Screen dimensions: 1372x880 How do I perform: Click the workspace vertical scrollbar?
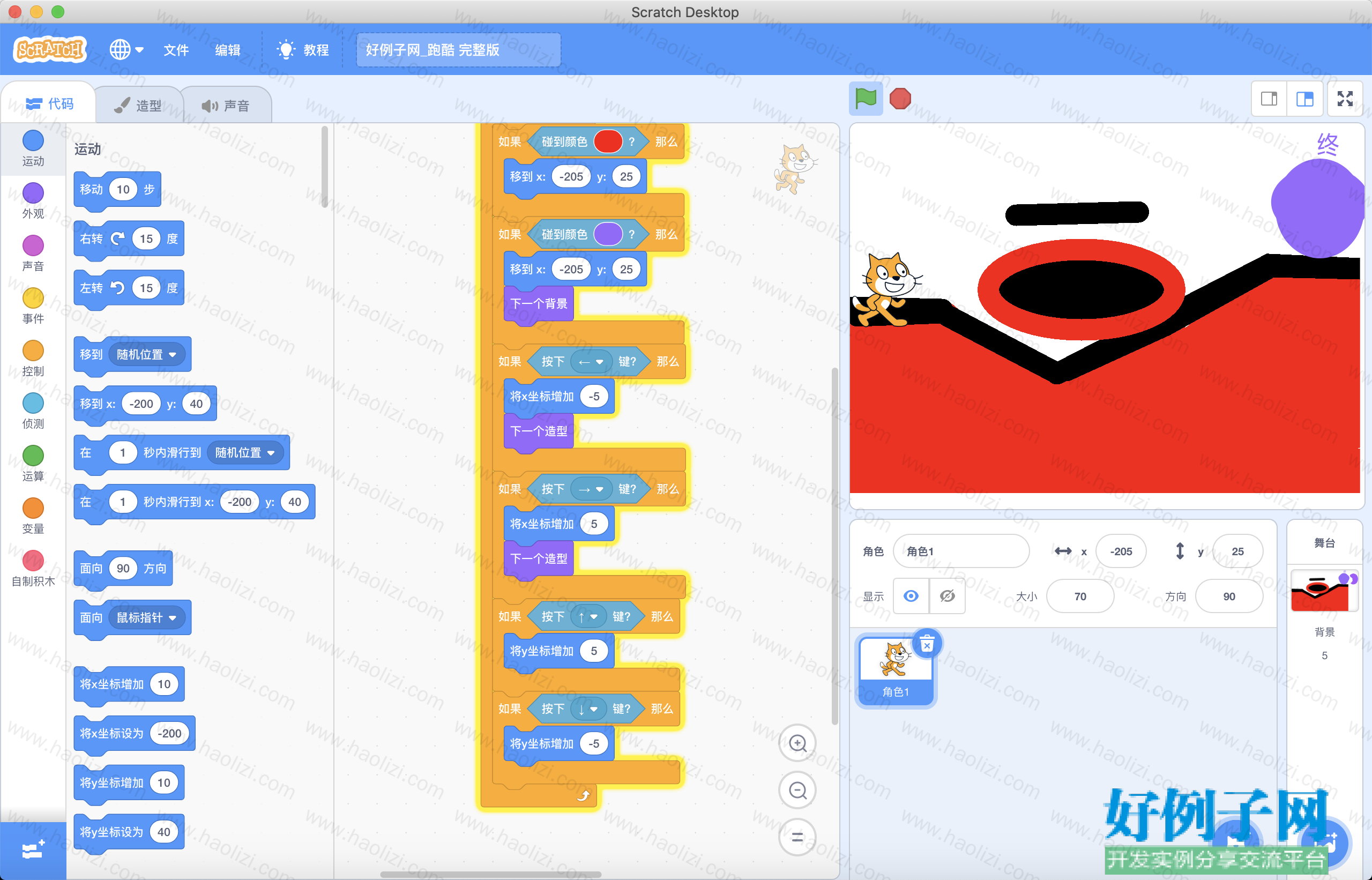click(834, 546)
